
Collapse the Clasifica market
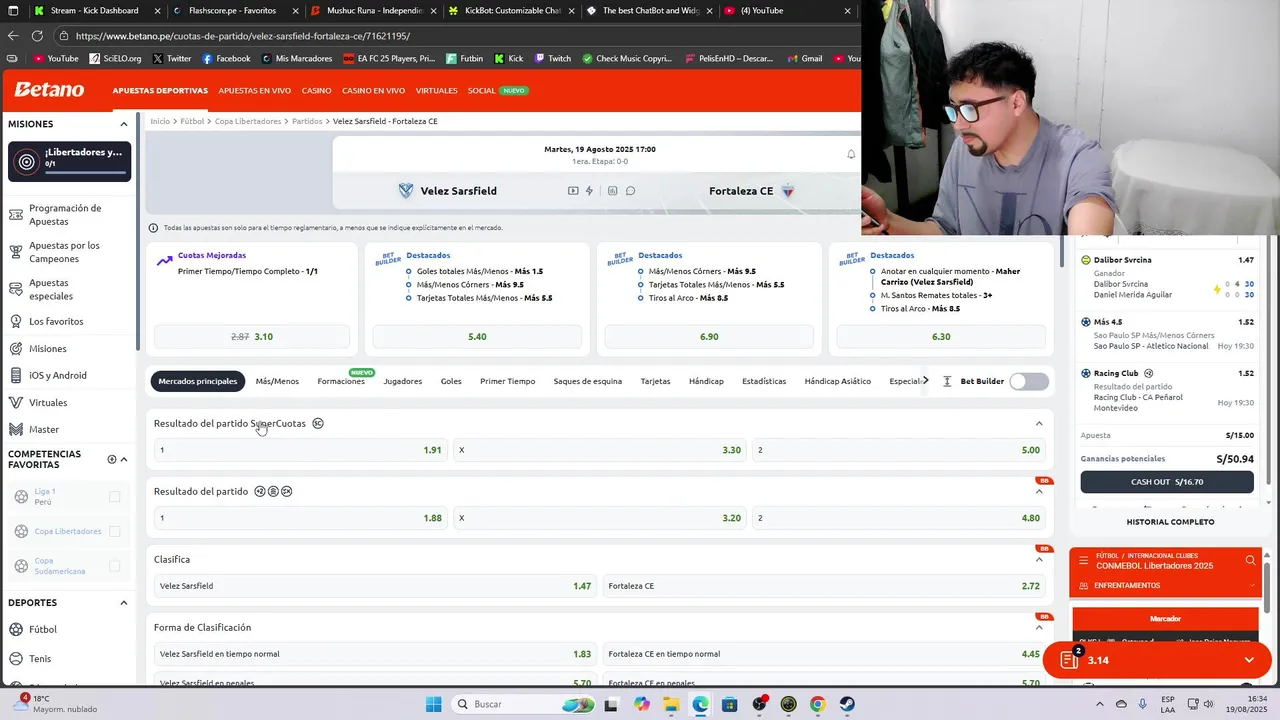(x=1039, y=560)
